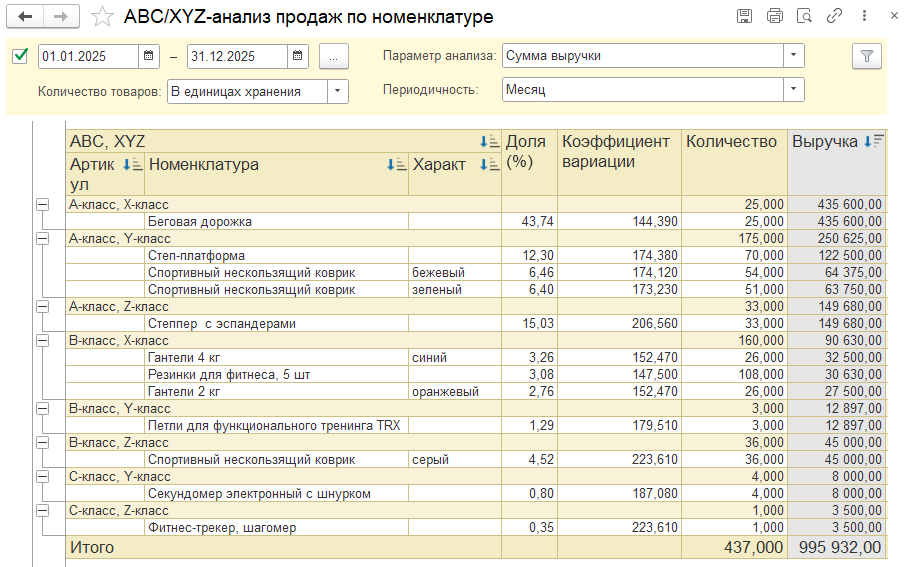Click the forward navigation arrow
Image resolution: width=905 pixels, height=567 pixels.
pos(61,17)
